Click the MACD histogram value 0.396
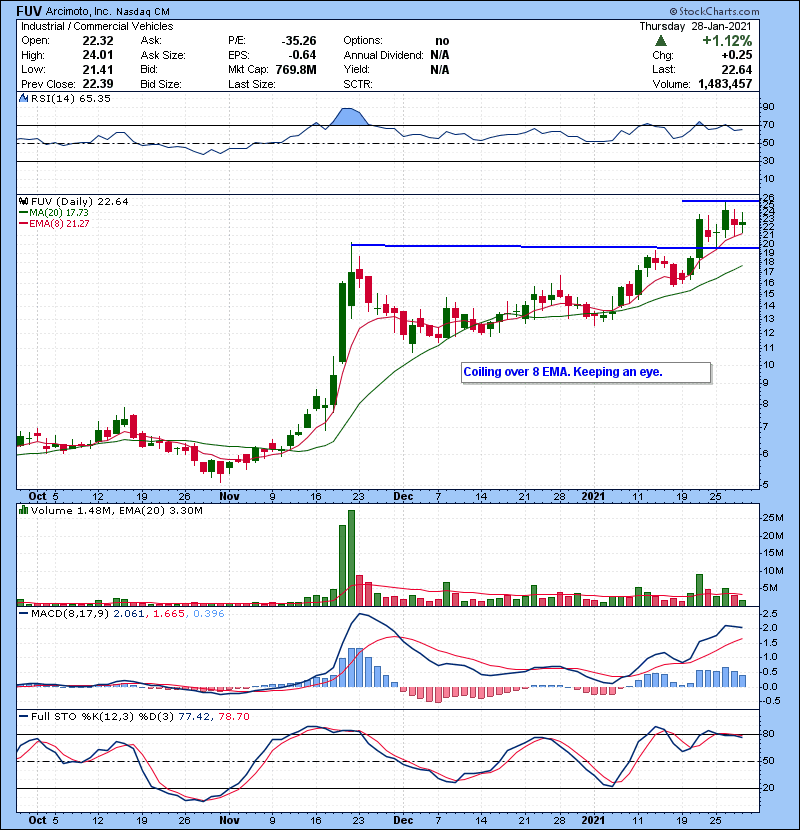Image resolution: width=800 pixels, height=830 pixels. pyautogui.click(x=209, y=614)
